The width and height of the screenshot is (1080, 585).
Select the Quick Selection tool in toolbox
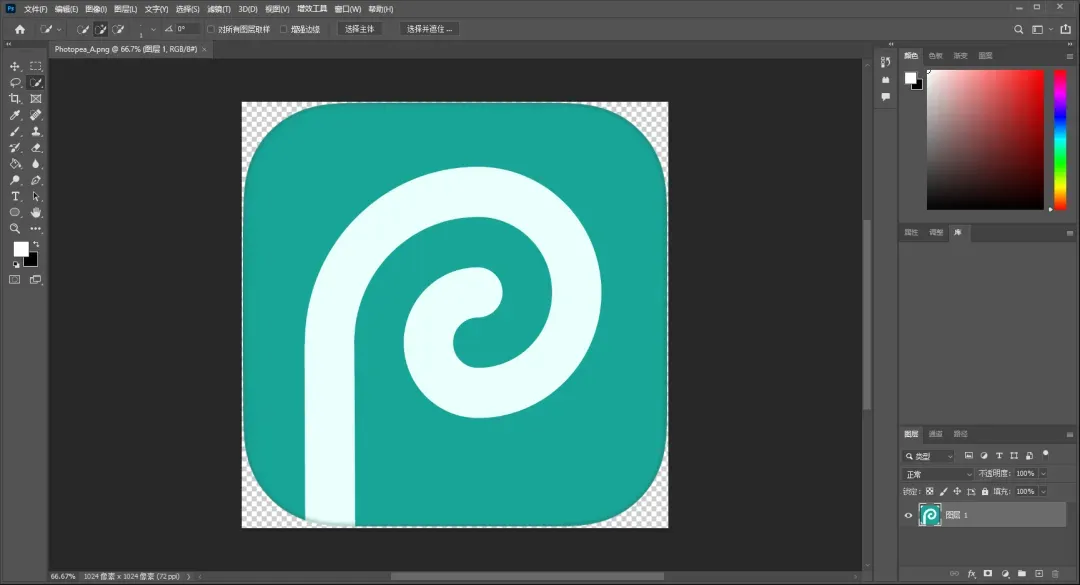pyautogui.click(x=36, y=83)
